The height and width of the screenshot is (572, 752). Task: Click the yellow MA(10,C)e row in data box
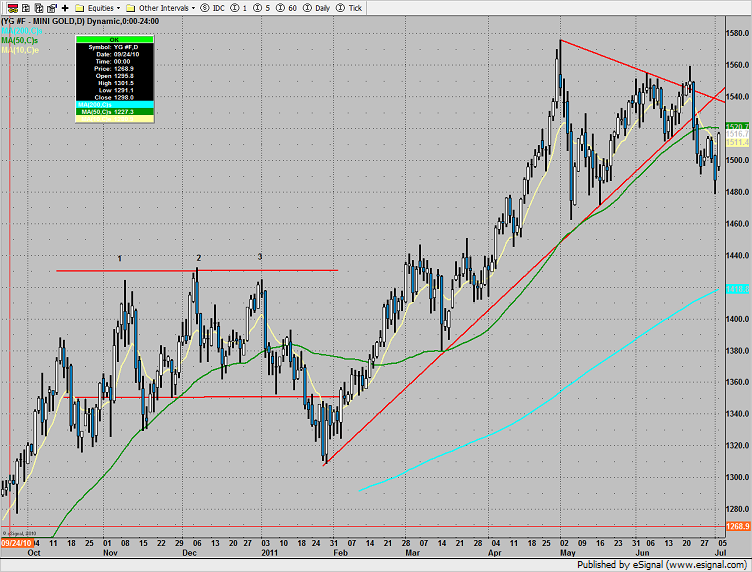[x=115, y=118]
